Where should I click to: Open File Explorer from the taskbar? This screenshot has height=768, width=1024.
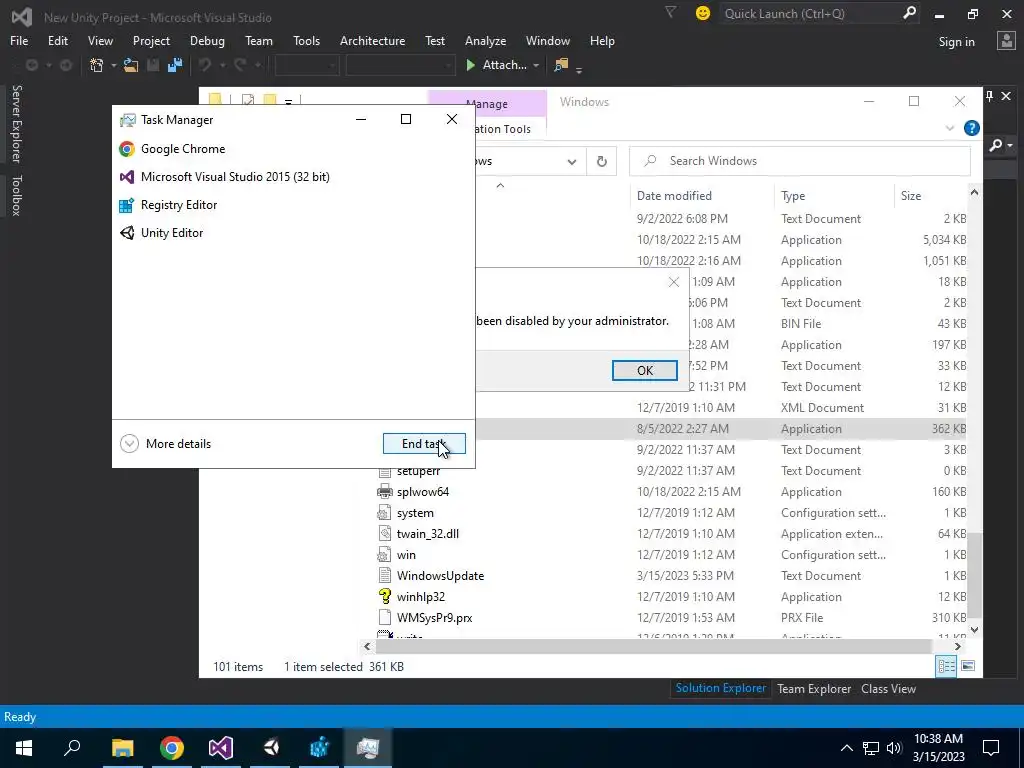pyautogui.click(x=122, y=748)
